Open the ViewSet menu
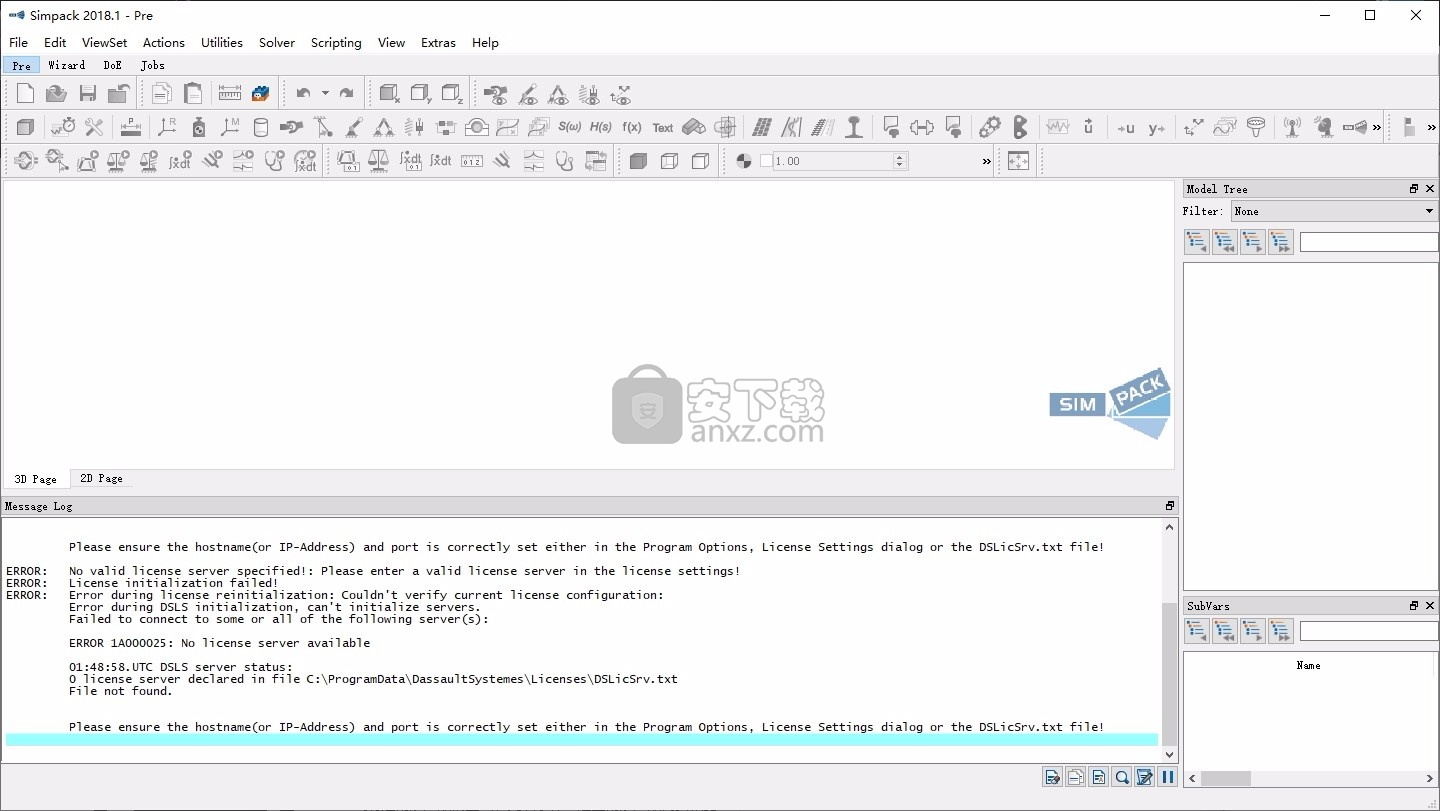Image resolution: width=1440 pixels, height=811 pixels. [x=105, y=42]
